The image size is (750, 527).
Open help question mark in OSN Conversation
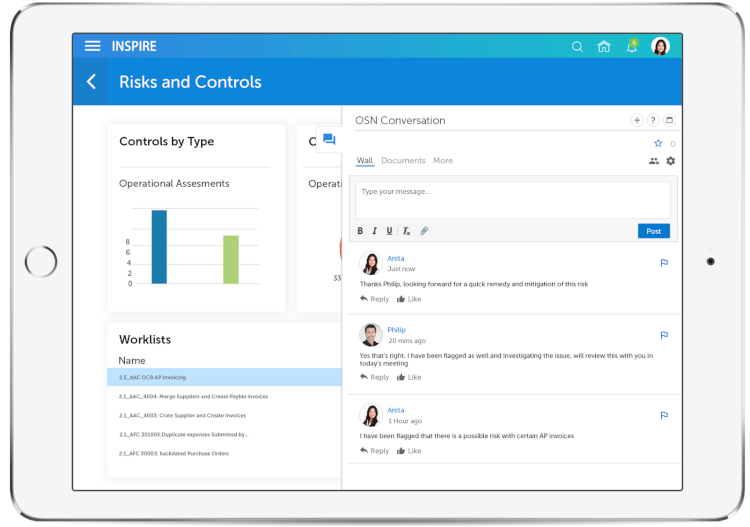coord(653,120)
